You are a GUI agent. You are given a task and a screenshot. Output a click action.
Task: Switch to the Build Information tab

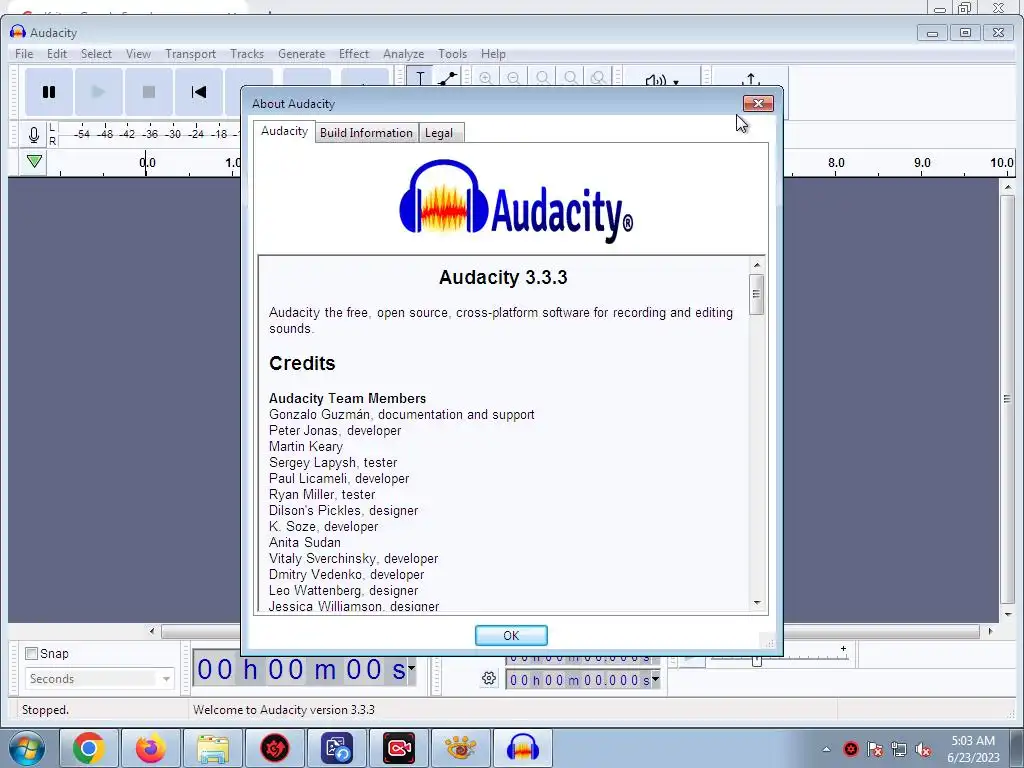[x=366, y=133]
